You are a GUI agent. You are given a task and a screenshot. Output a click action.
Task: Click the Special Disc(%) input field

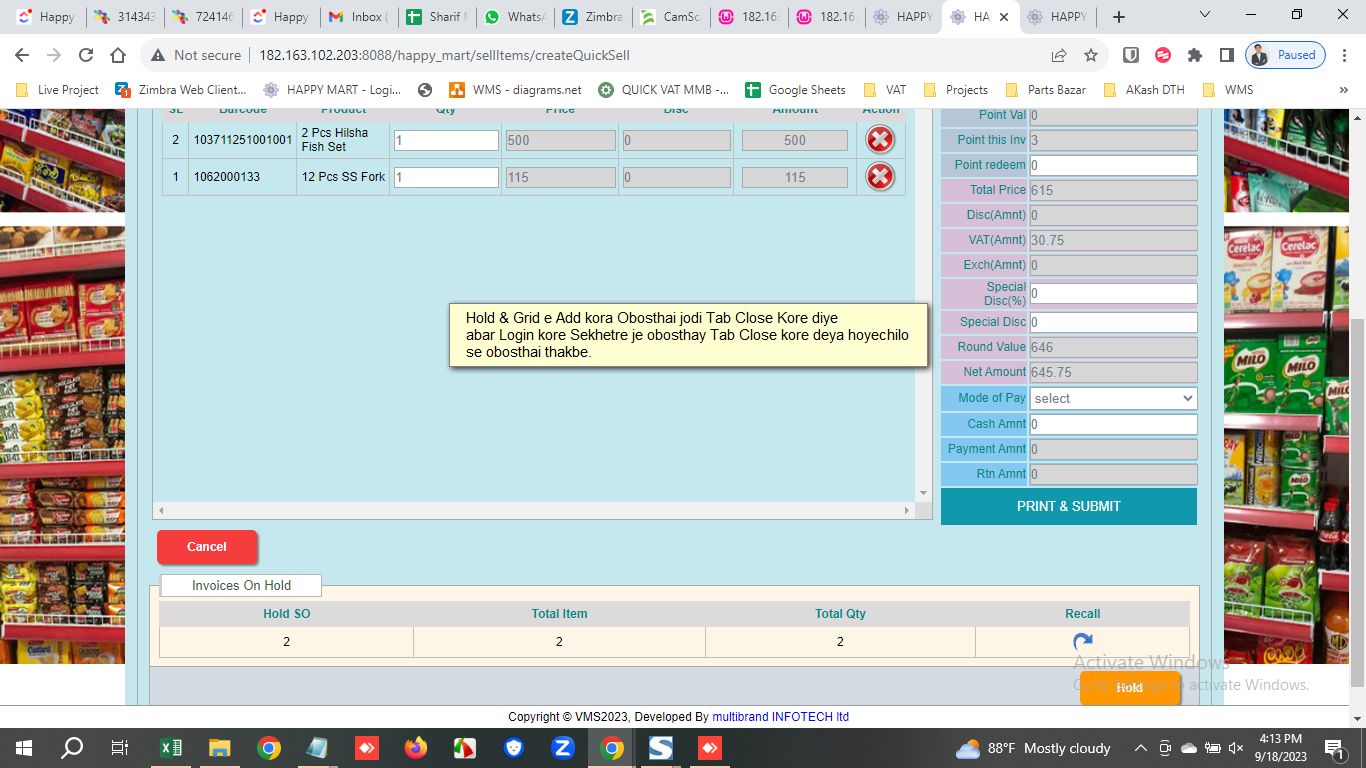click(1113, 294)
